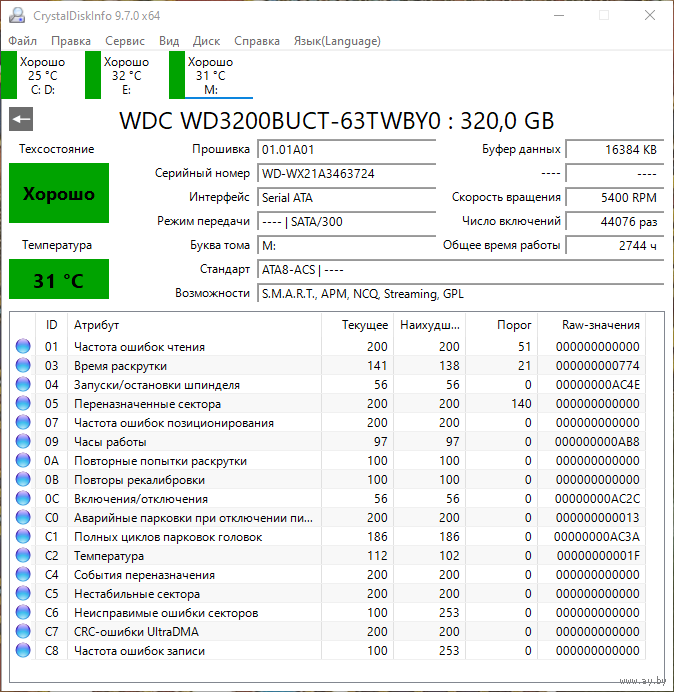Click status orb for attribute 03 Время раскрутки
674x692 pixels.
[23, 365]
